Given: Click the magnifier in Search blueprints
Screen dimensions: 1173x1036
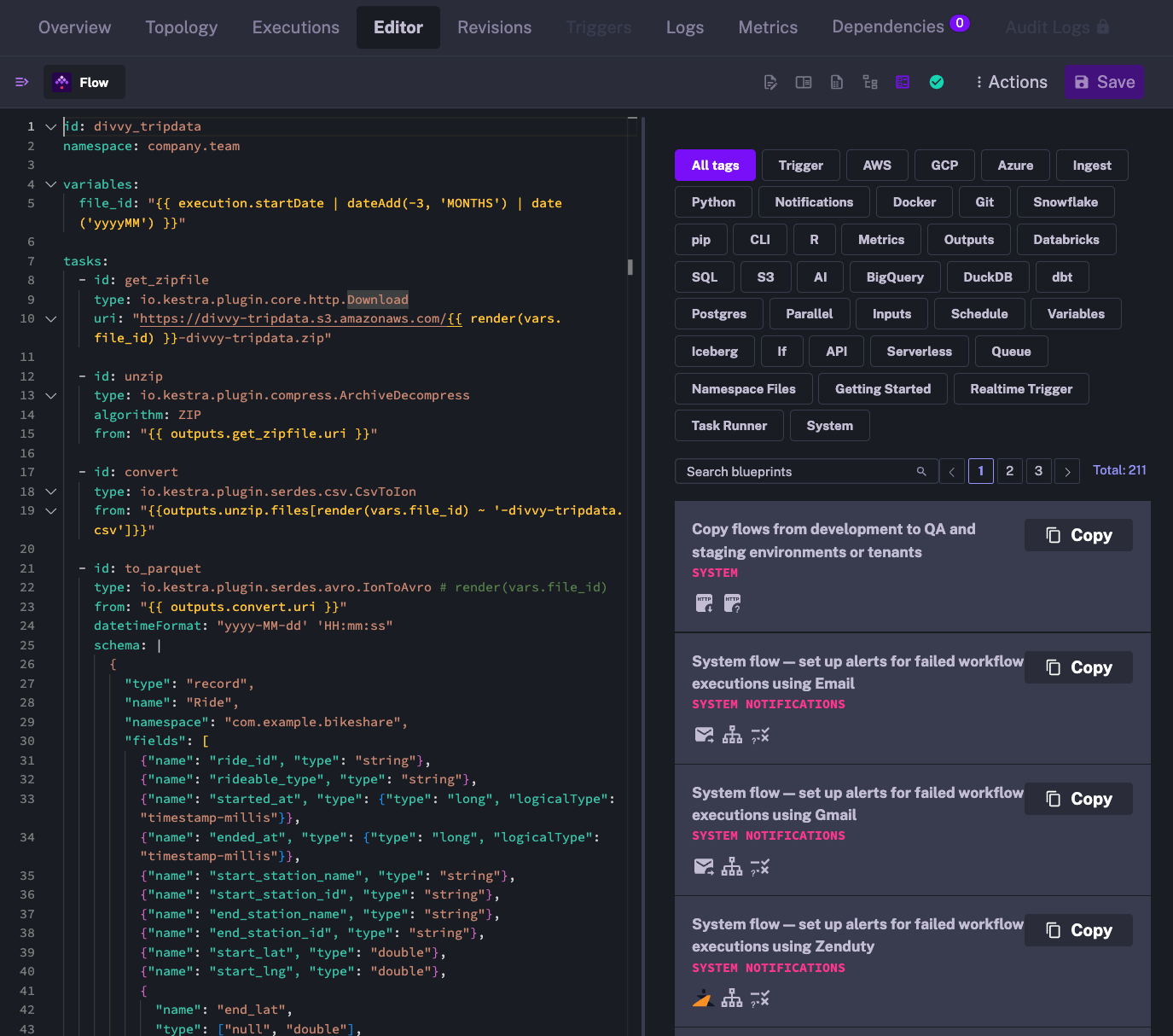Looking at the screenshot, I should pyautogui.click(x=921, y=472).
